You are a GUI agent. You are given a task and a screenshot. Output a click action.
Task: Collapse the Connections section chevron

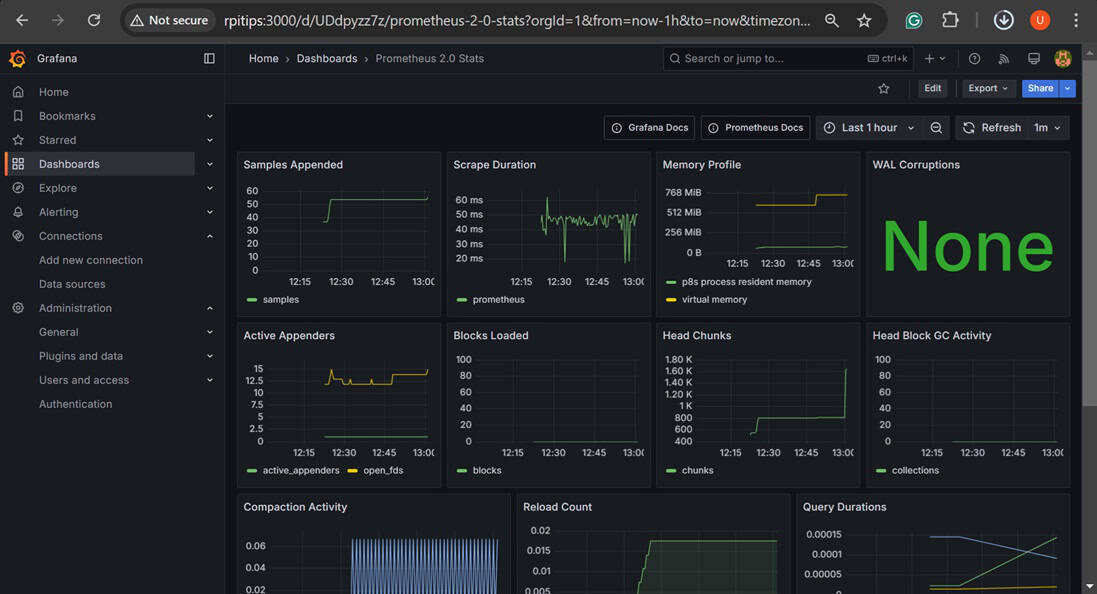pyautogui.click(x=210, y=236)
